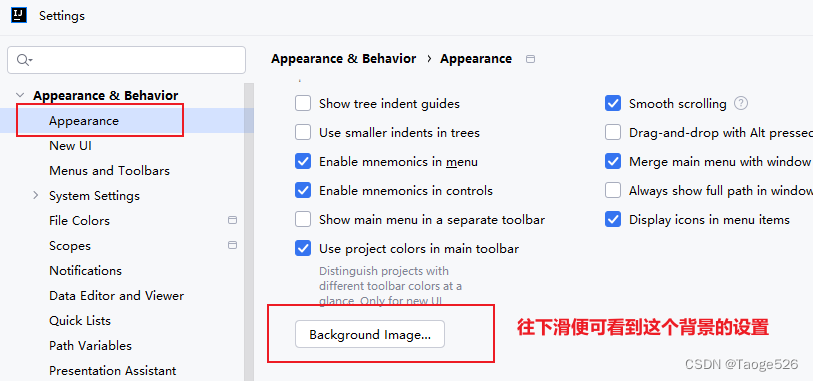
Task: Disable Smooth scrolling checkbox
Action: point(613,104)
